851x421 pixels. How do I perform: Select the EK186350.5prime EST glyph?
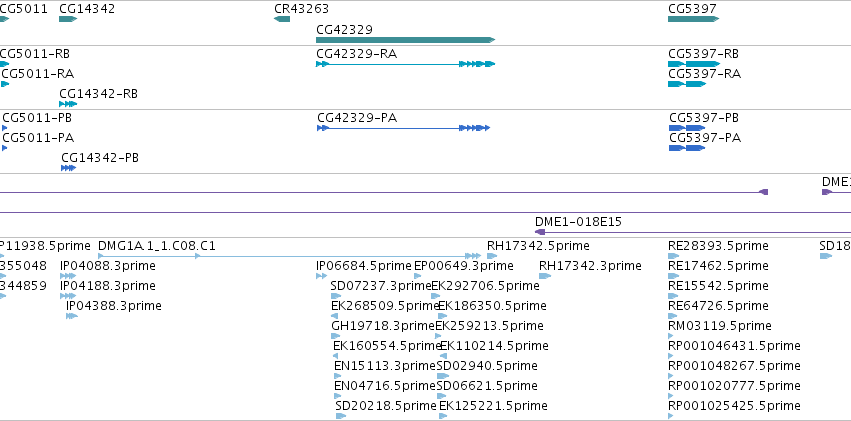tap(442, 316)
